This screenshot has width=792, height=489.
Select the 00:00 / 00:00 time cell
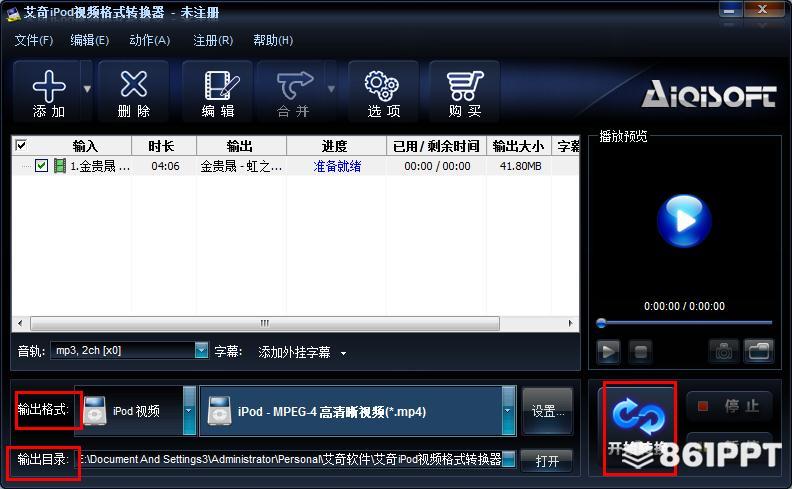437,166
